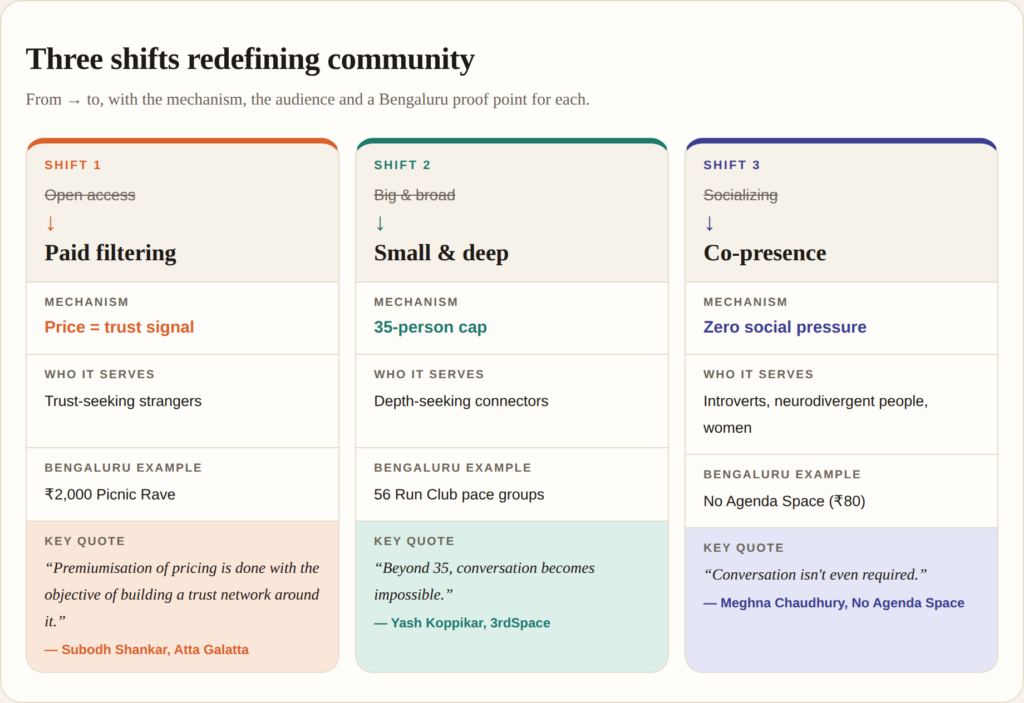
Task: Select "56 Run Club pace groups" example
Action: click(459, 495)
